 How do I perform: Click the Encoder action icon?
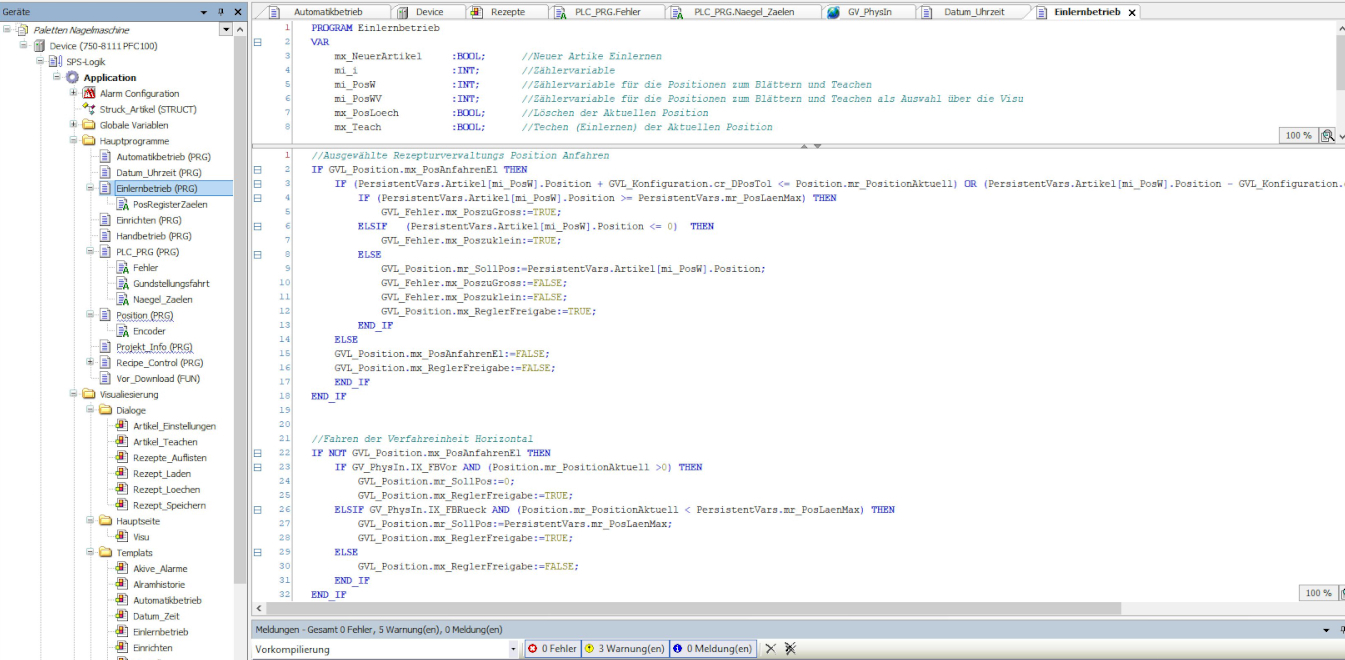pyautogui.click(x=122, y=331)
